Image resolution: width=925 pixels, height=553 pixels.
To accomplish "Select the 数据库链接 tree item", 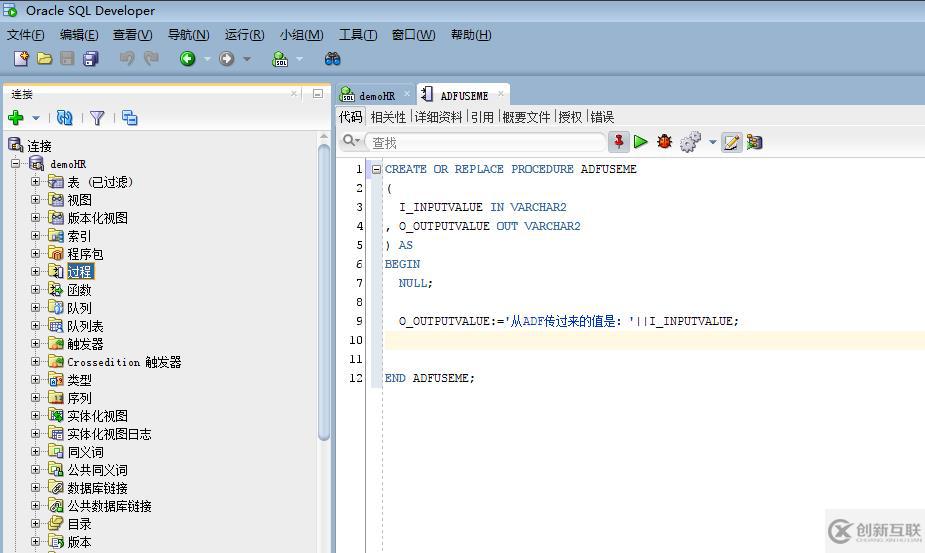I will (97, 489).
